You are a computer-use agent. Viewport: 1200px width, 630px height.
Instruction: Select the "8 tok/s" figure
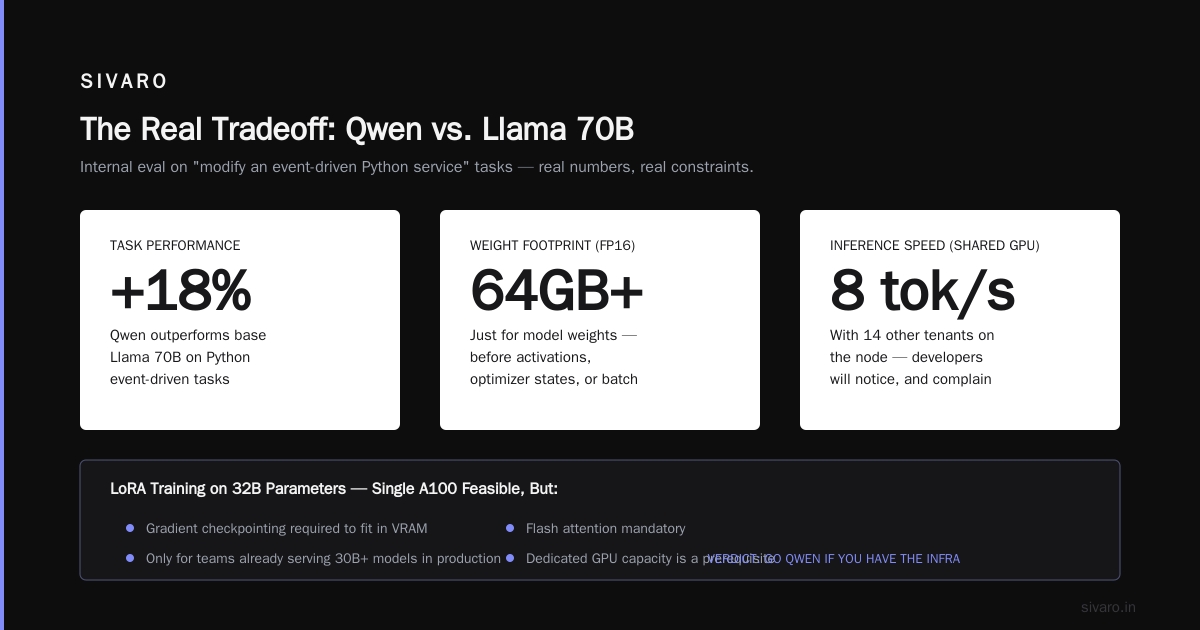tap(922, 291)
